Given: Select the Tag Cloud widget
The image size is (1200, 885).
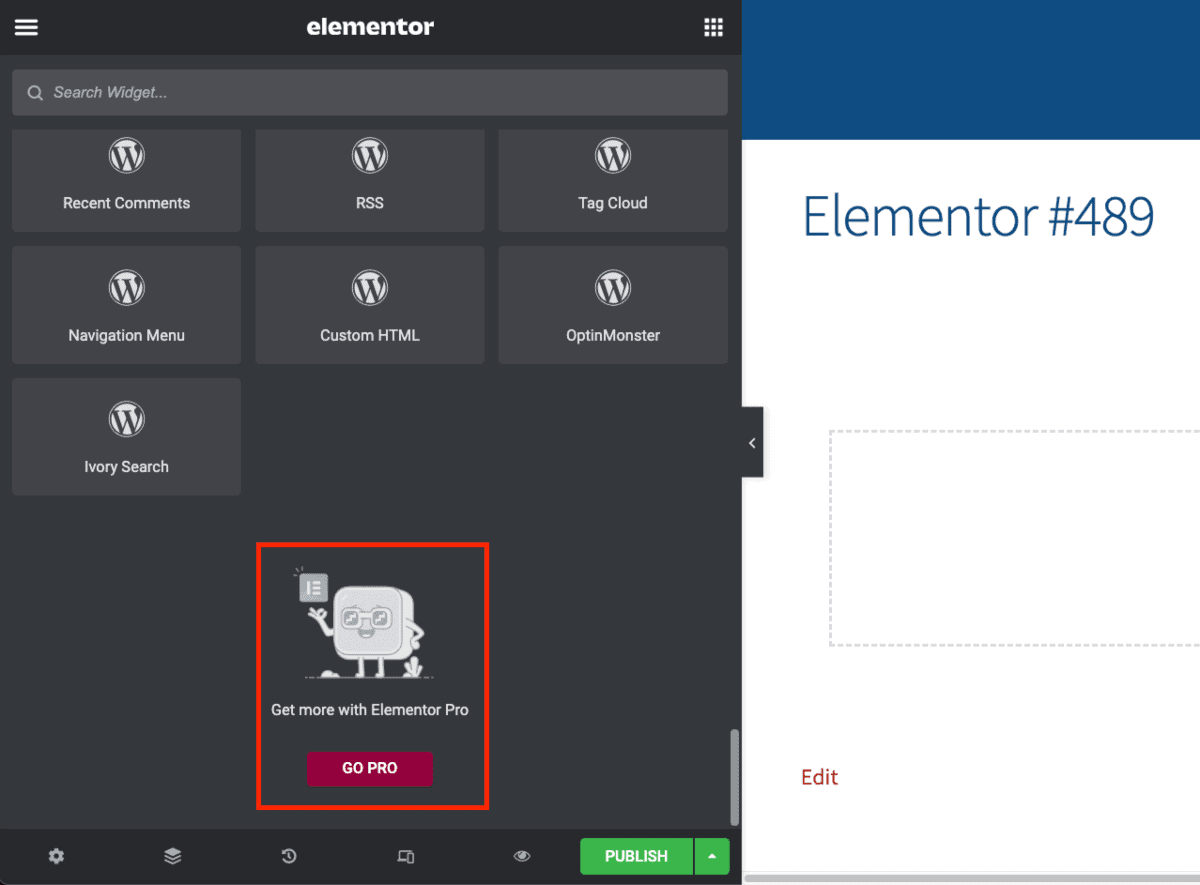Looking at the screenshot, I should coord(613,180).
